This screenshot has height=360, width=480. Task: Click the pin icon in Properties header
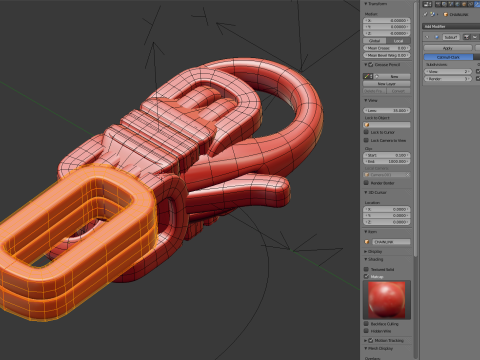point(426,14)
